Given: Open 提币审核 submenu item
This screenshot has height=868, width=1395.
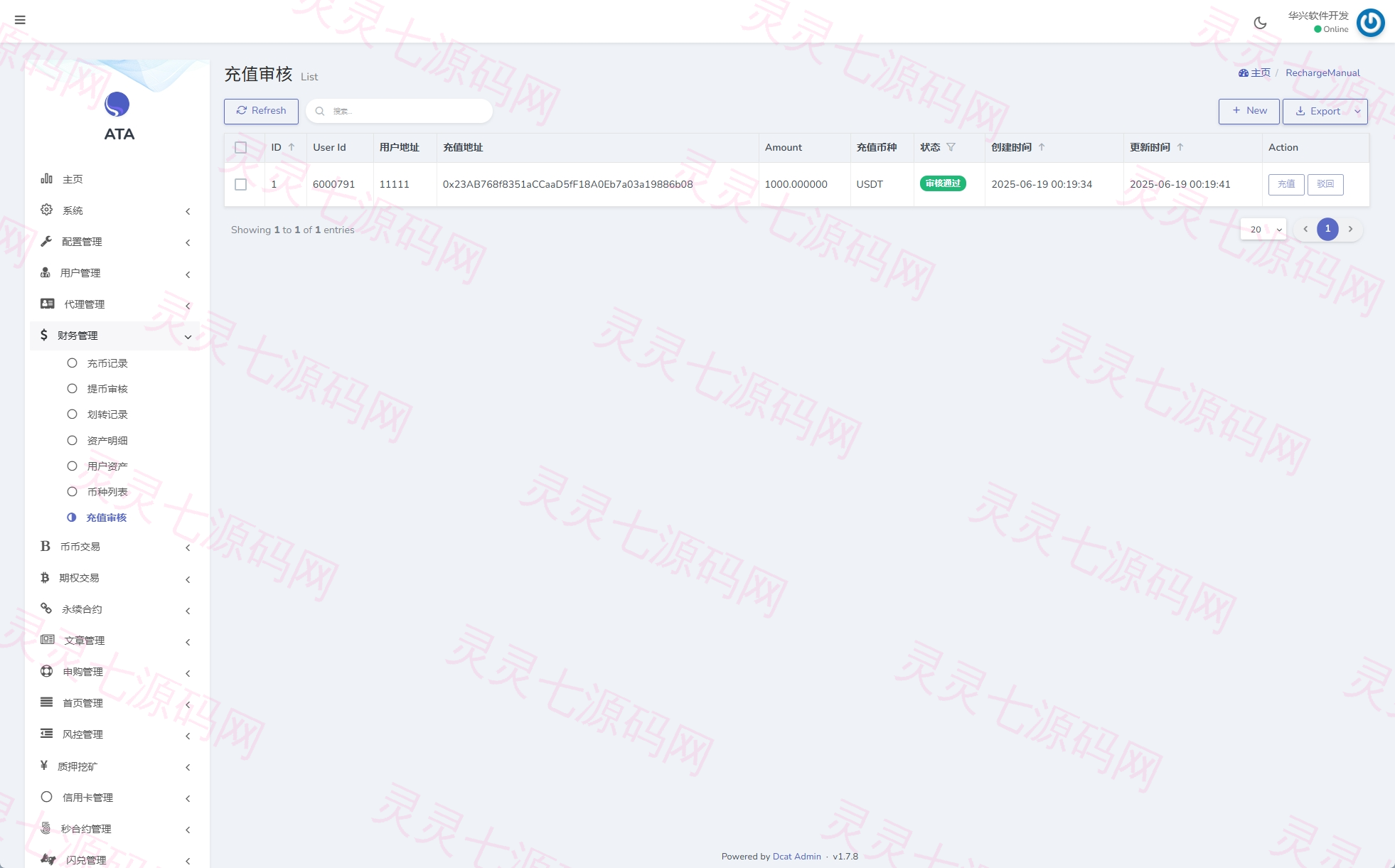Looking at the screenshot, I should [107, 389].
